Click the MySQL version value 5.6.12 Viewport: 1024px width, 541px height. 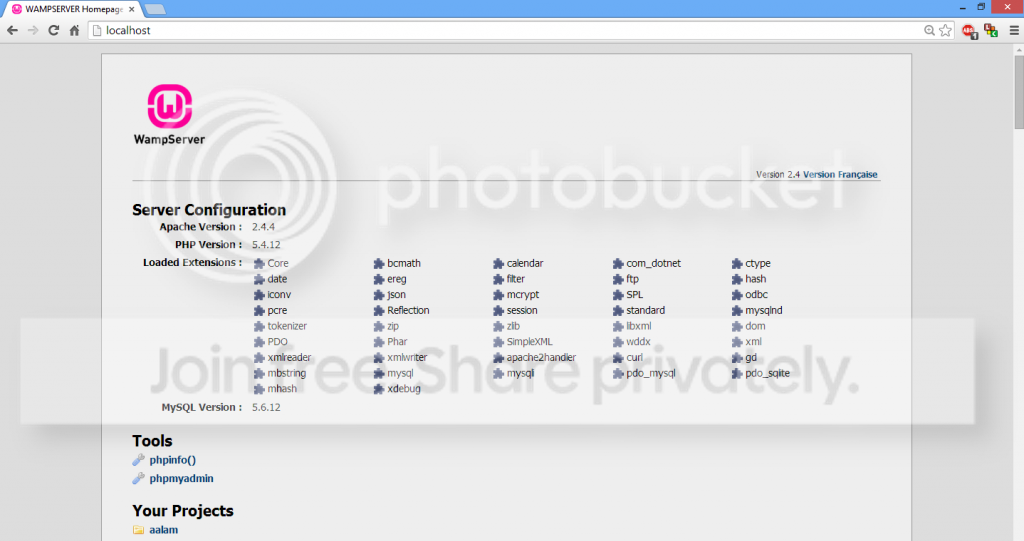pos(266,407)
